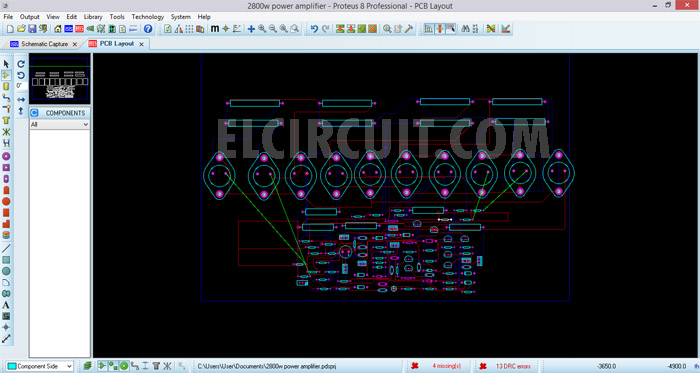Select the Zone mode T-shaped tool
Screen dimensions: 700x373
[x=6, y=120]
